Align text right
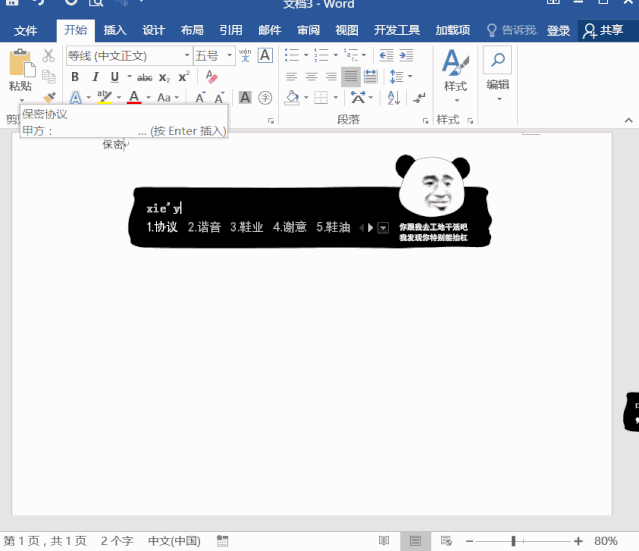This screenshot has height=551, width=639. coord(331,77)
